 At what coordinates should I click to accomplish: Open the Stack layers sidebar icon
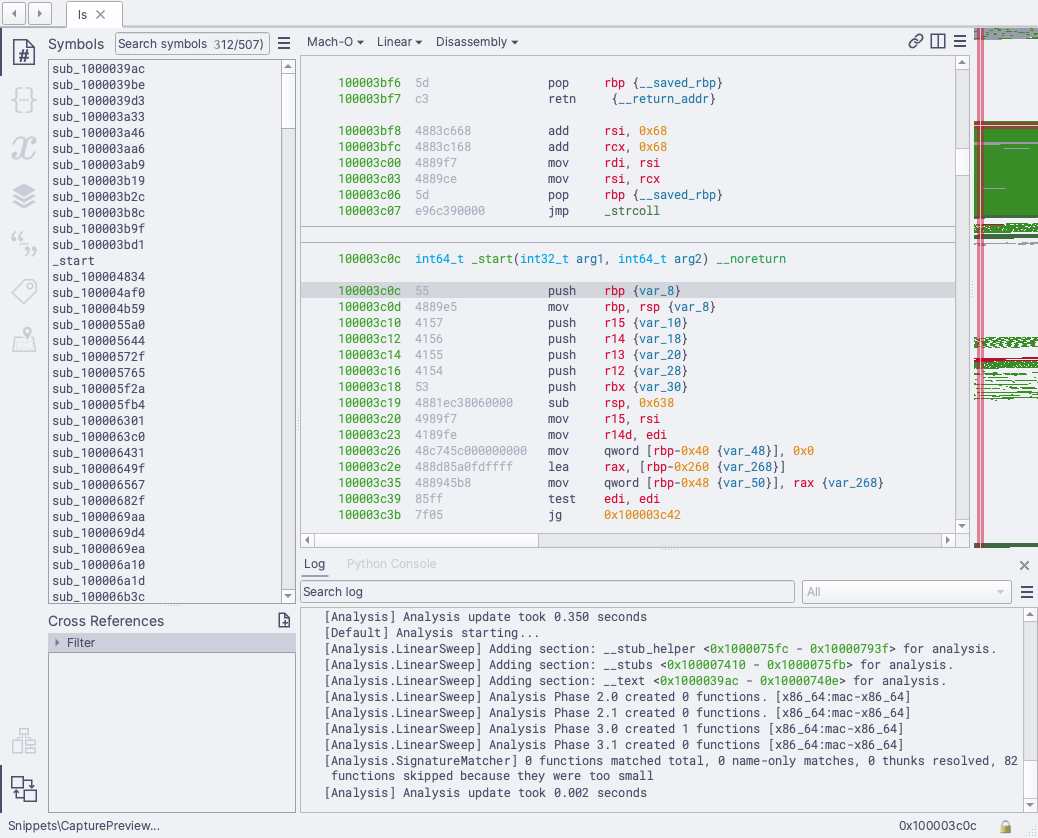pyautogui.click(x=24, y=196)
